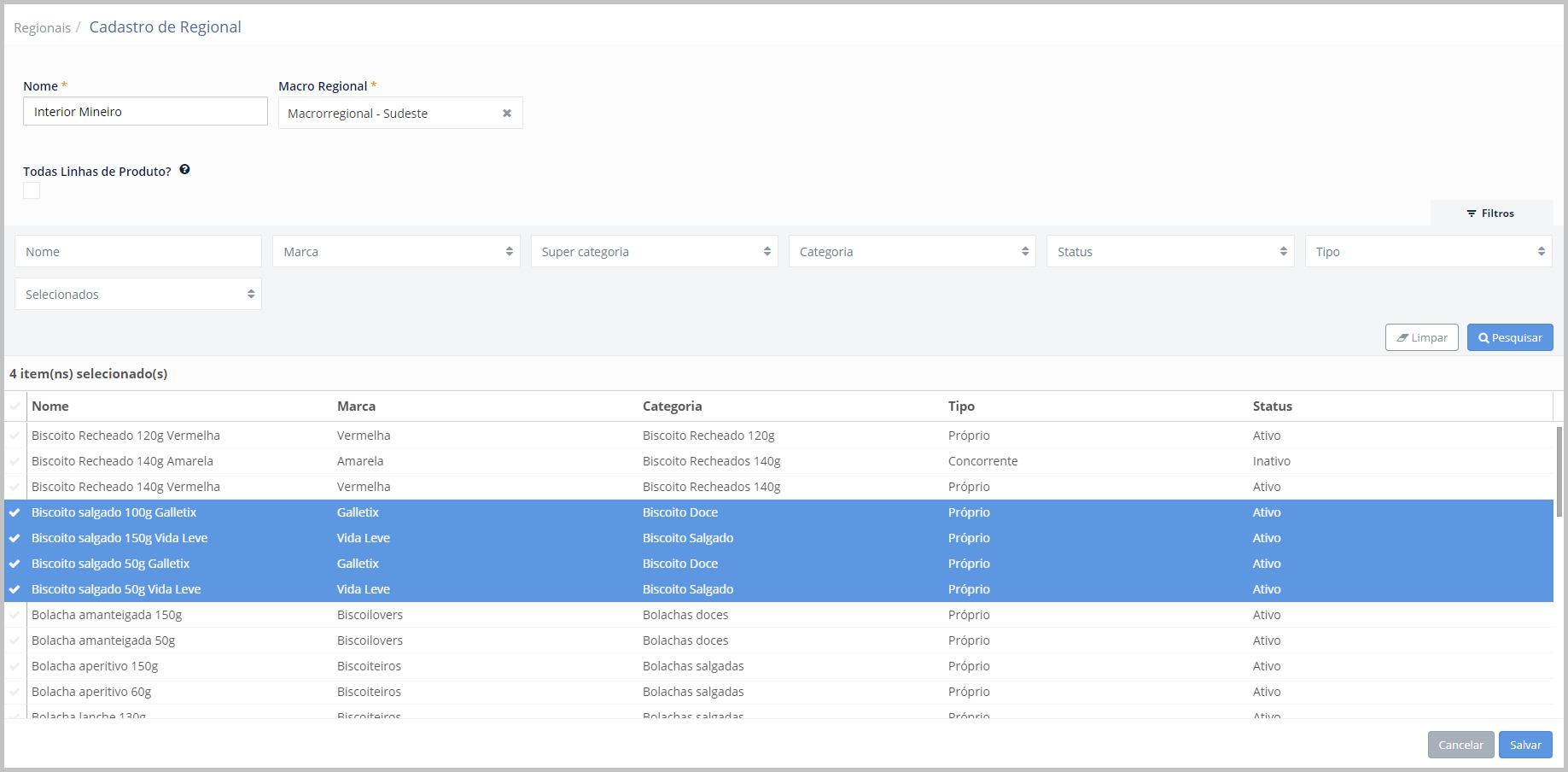The image size is (1568, 772).
Task: Click the filter Nome text field
Action: 138,252
